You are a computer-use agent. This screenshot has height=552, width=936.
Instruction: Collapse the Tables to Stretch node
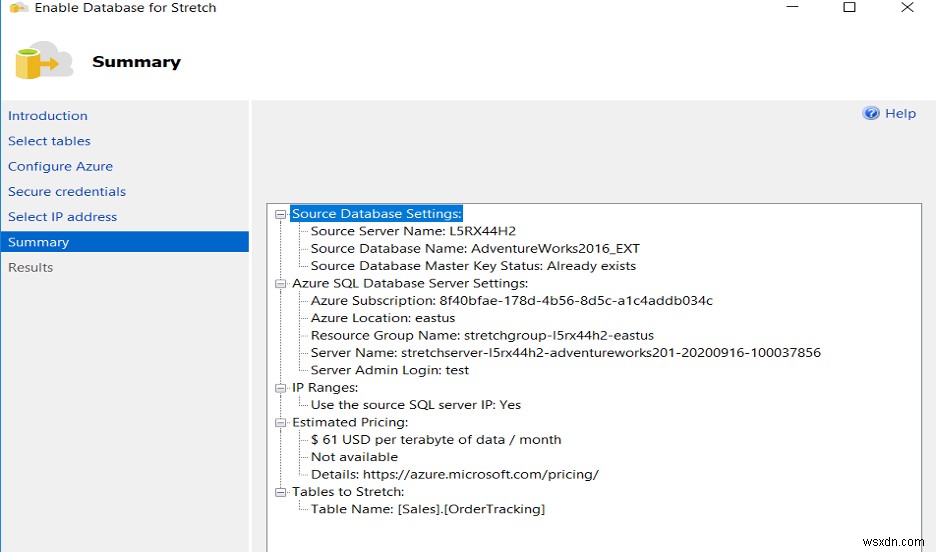pos(282,492)
